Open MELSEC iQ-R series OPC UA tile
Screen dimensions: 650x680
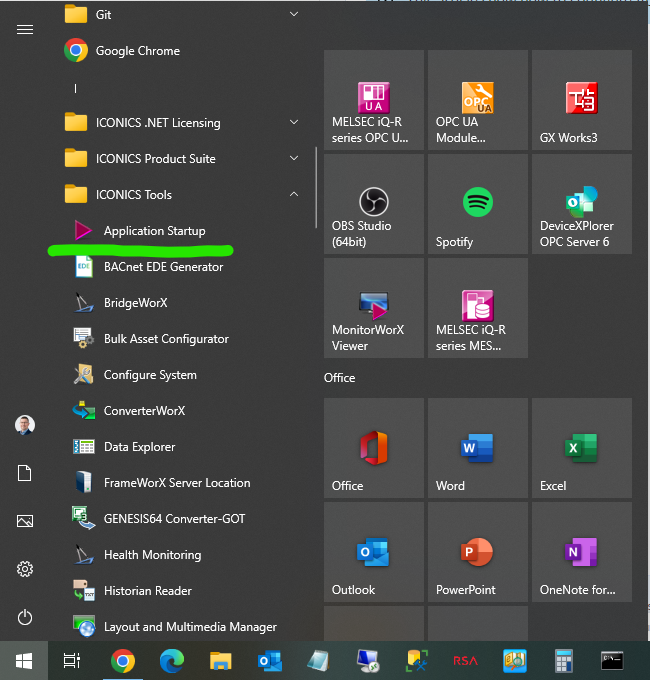coord(374,100)
